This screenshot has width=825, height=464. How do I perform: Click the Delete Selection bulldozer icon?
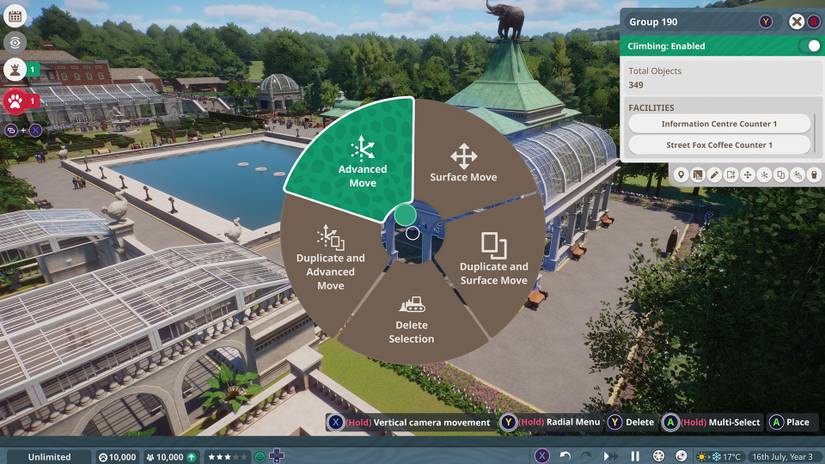[412, 304]
